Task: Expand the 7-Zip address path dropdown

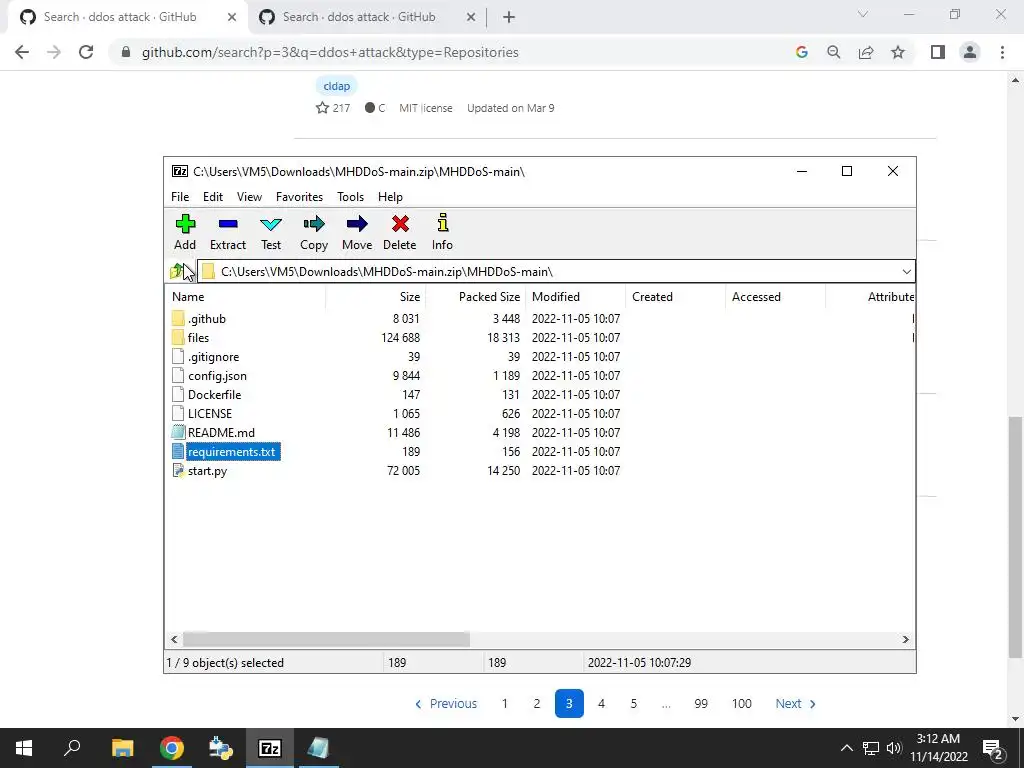Action: (906, 272)
